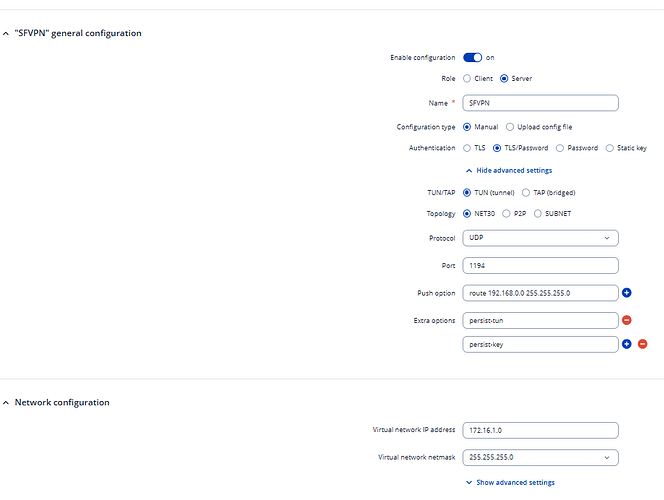The width and height of the screenshot is (664, 500).
Task: Select Static key authentication
Action: 610,148
